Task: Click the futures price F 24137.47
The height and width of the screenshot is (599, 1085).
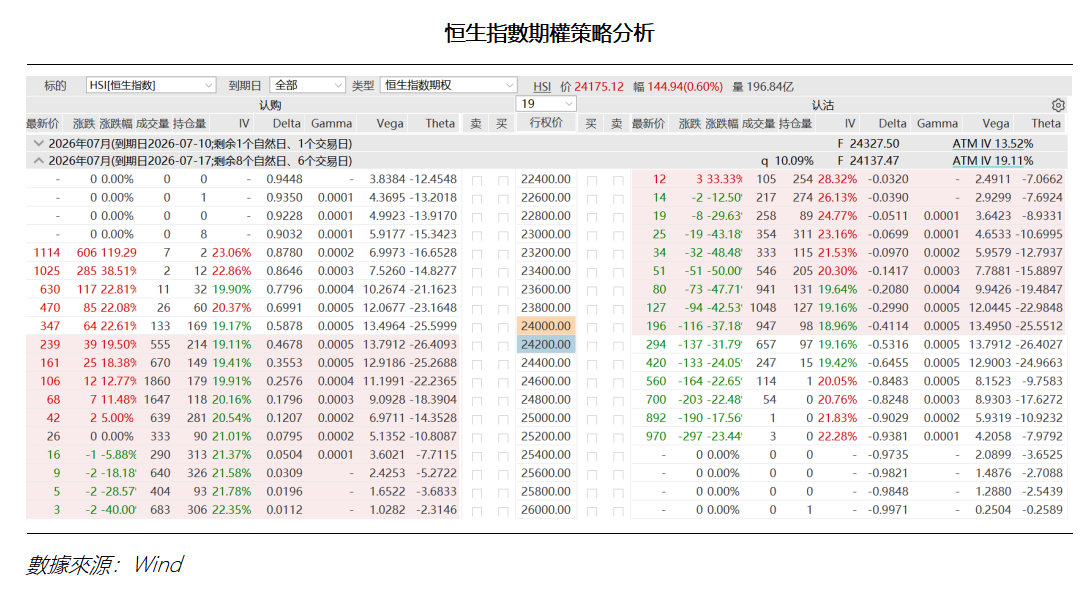Action: (868, 160)
